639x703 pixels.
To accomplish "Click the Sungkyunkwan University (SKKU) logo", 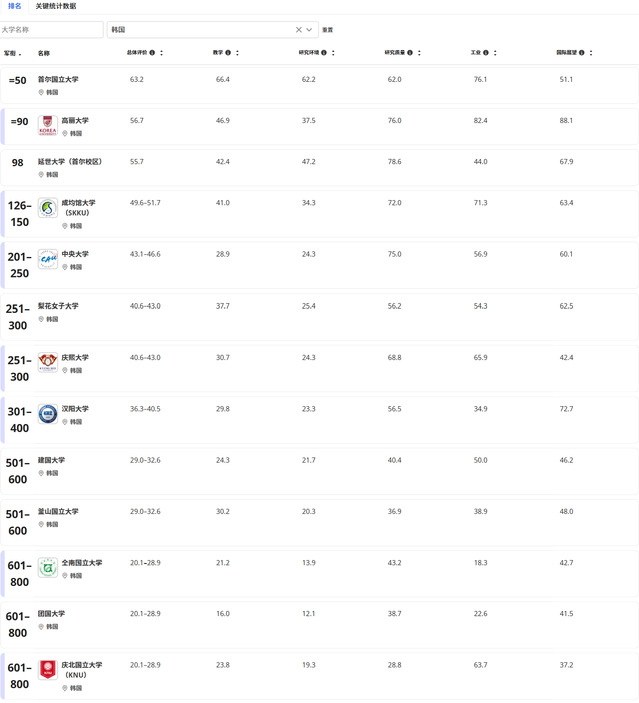I will [x=47, y=208].
